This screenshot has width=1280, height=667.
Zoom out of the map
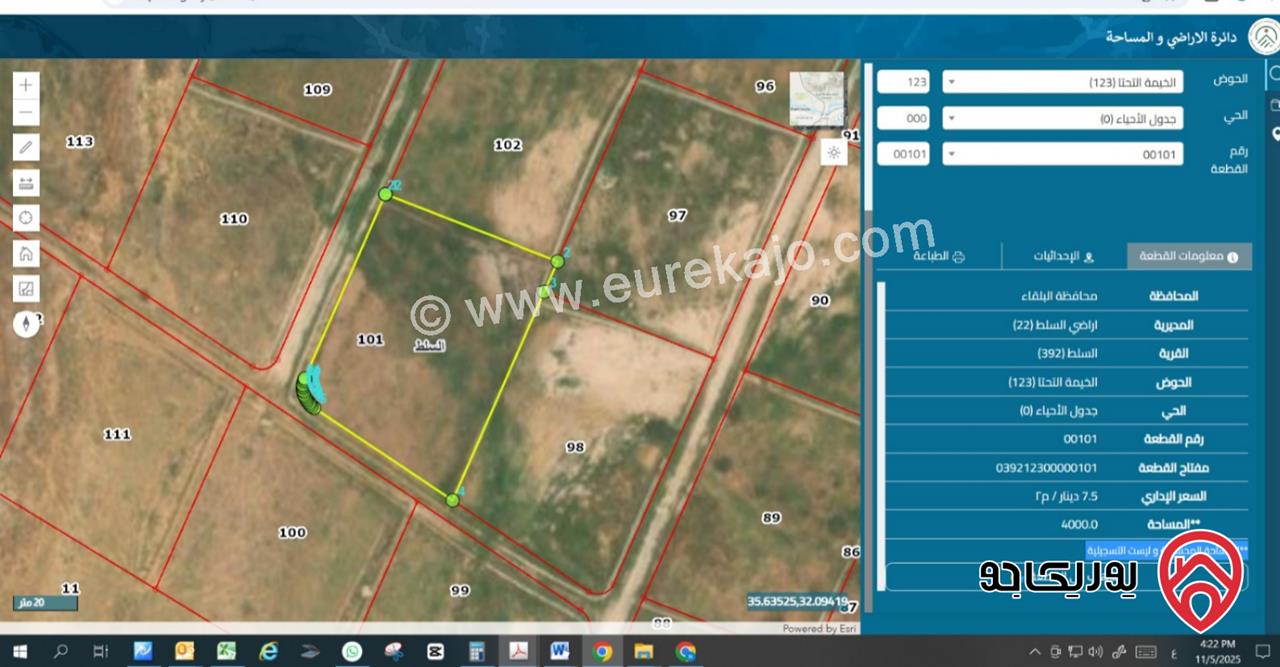tap(26, 113)
